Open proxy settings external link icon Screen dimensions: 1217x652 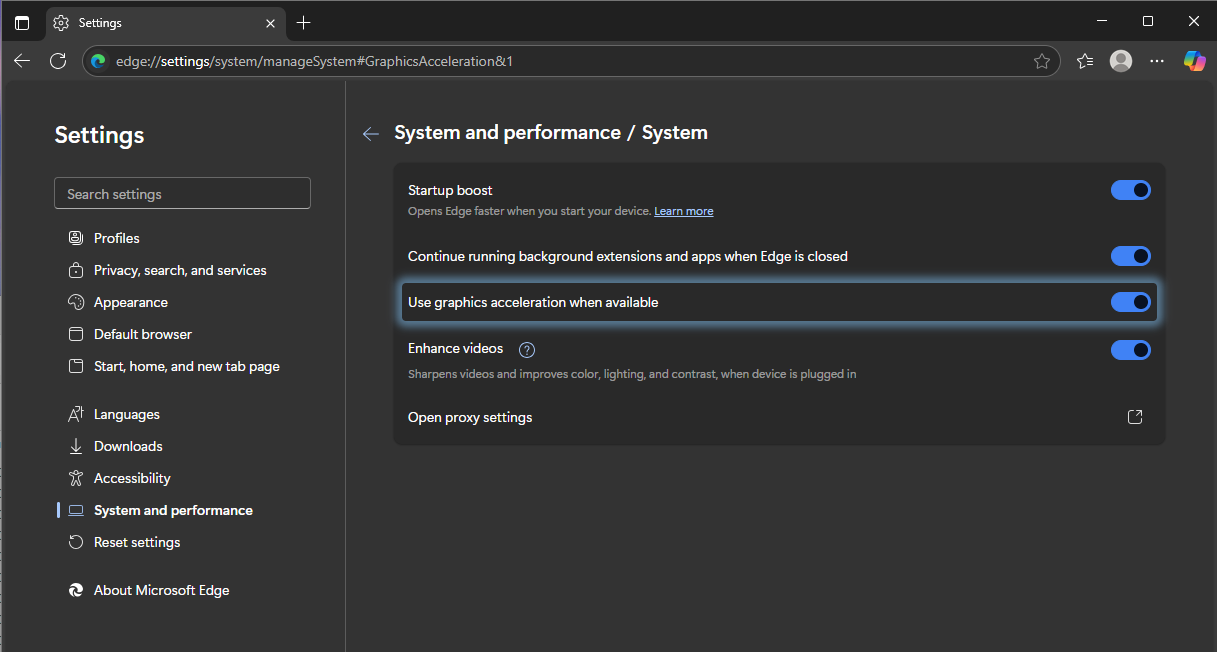1135,417
